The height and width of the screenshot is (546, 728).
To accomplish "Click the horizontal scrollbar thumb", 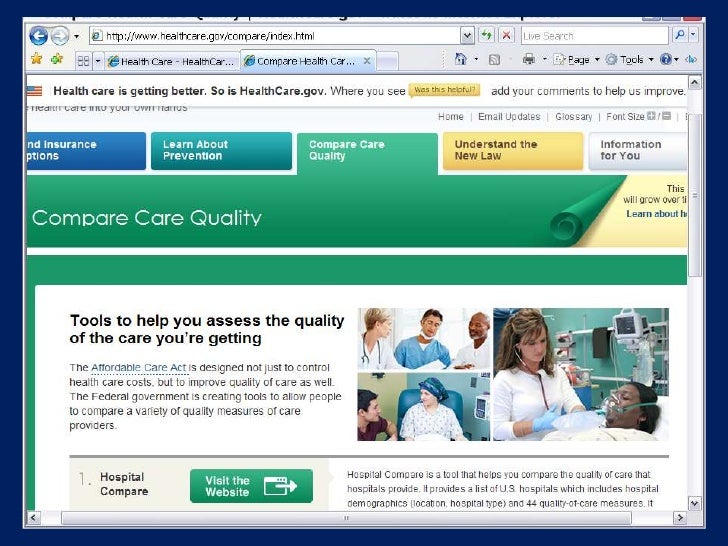I will pyautogui.click(x=346, y=518).
